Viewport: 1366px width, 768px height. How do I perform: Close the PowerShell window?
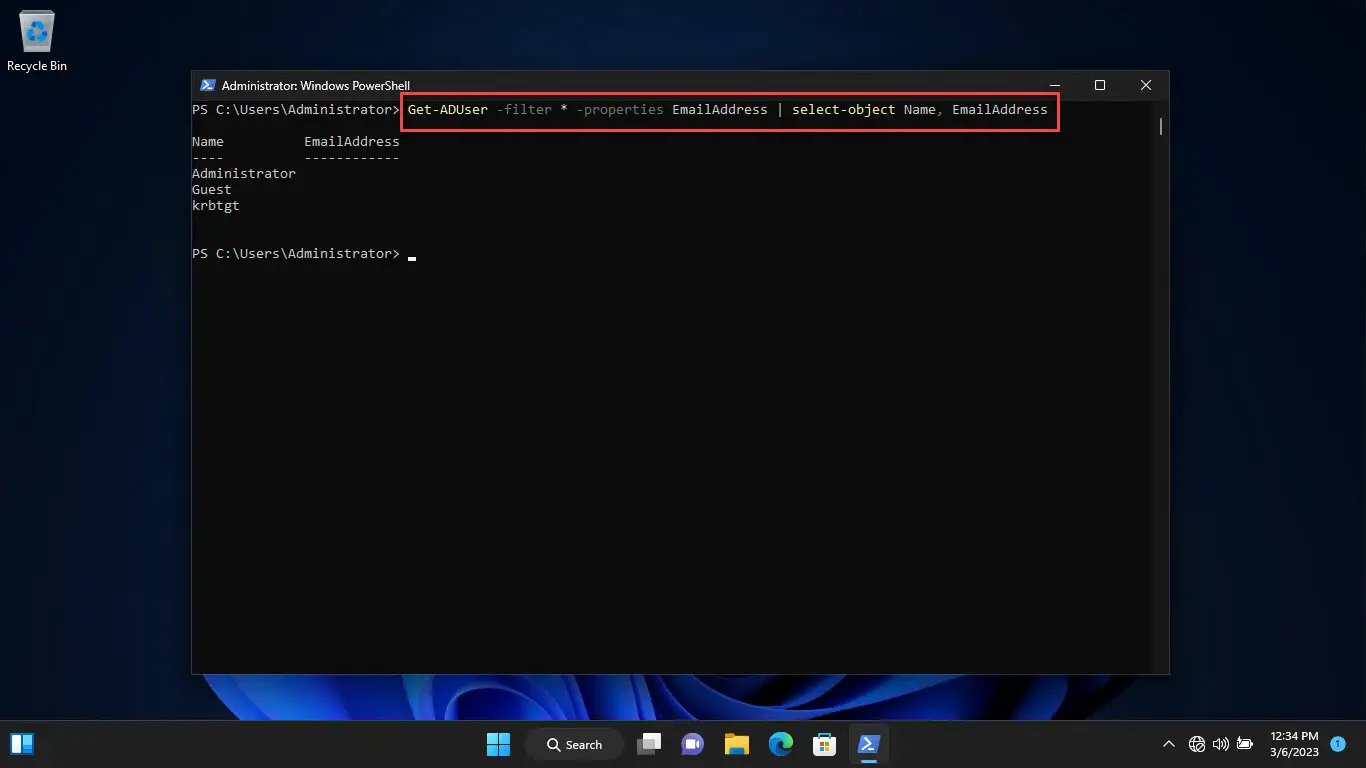coord(1146,86)
